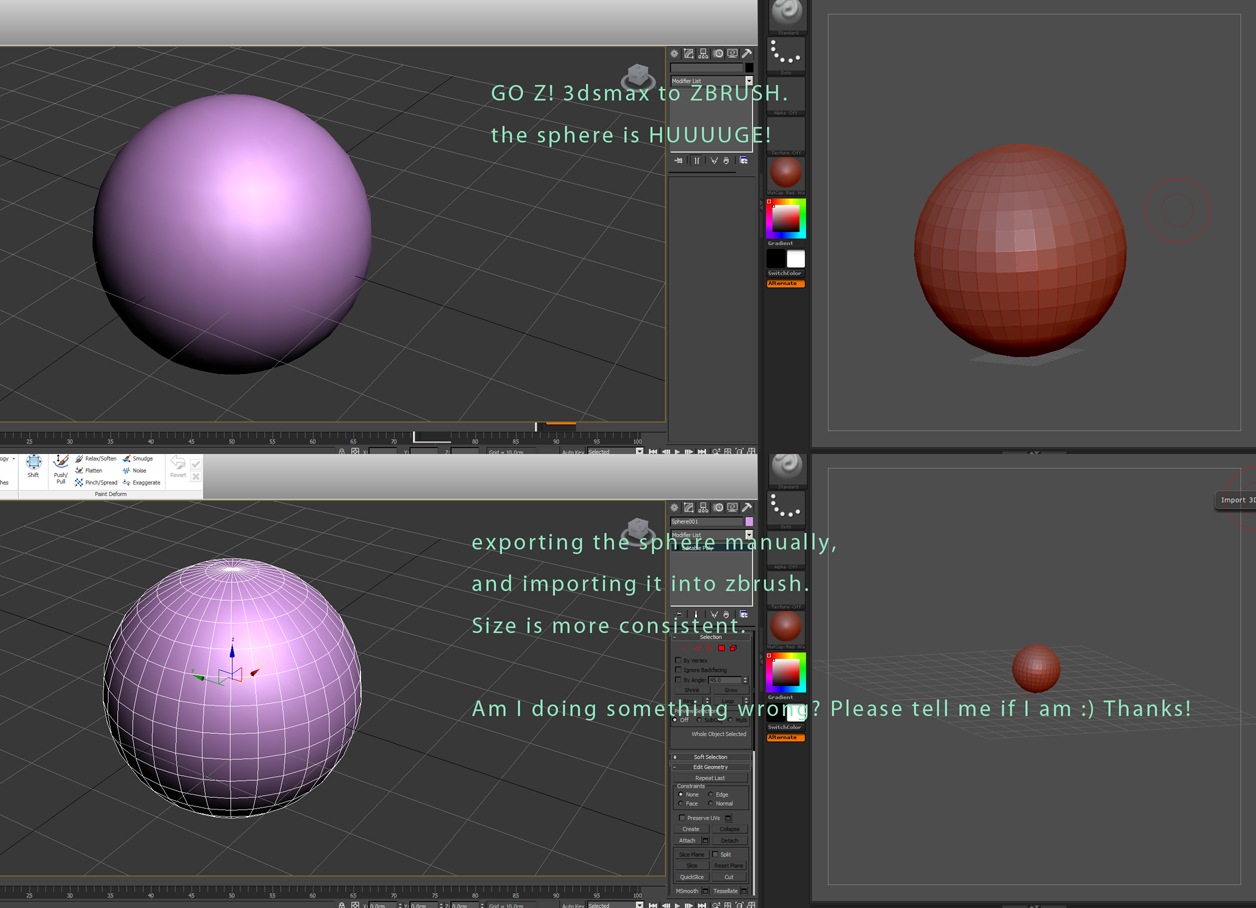Choose the Relax/Soften brush
Image resolution: width=1256 pixels, height=908 pixels.
pyautogui.click(x=96, y=459)
